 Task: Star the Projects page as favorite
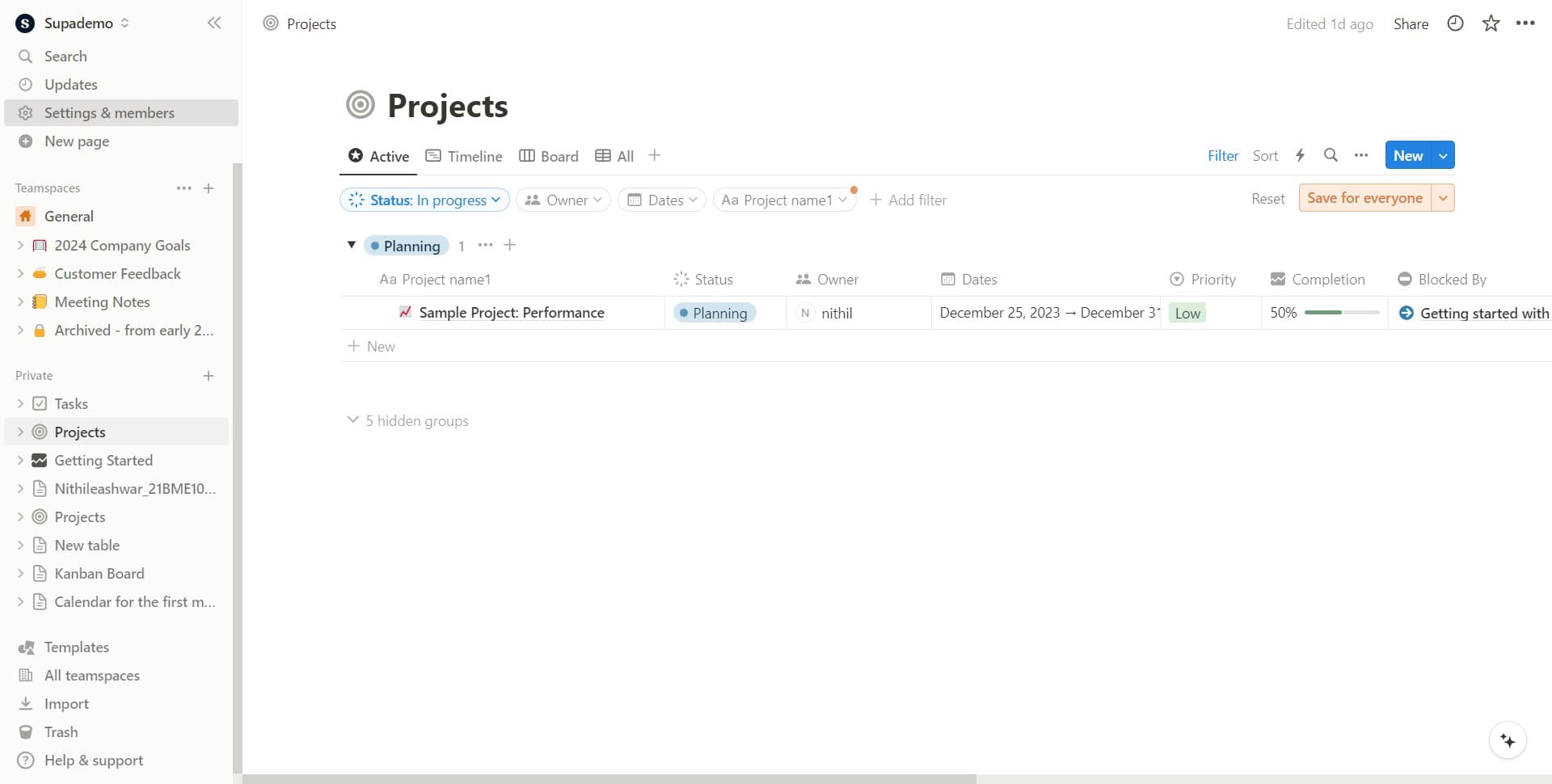1491,23
